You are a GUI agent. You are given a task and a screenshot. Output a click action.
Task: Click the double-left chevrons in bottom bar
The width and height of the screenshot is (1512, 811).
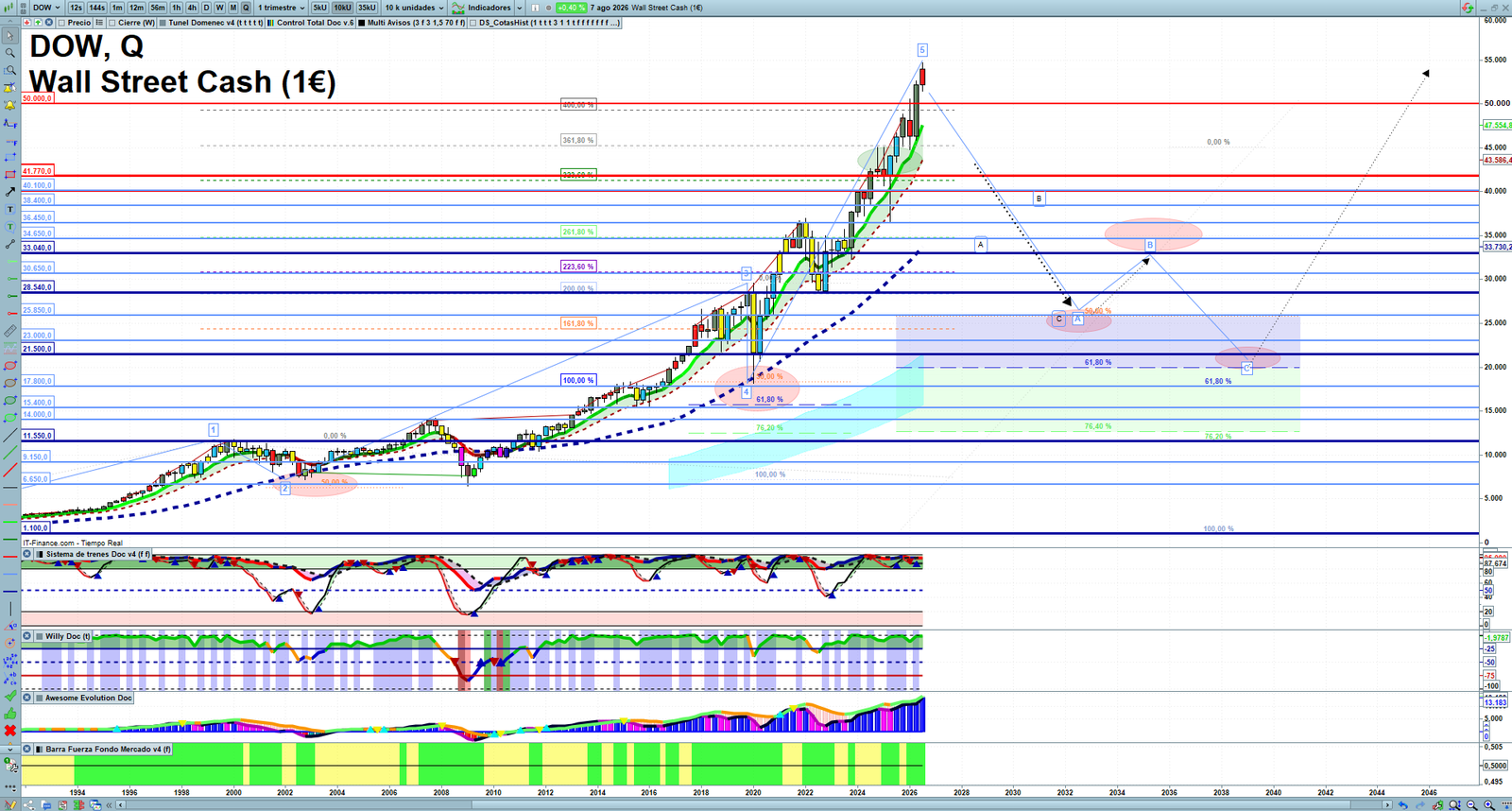(109, 805)
